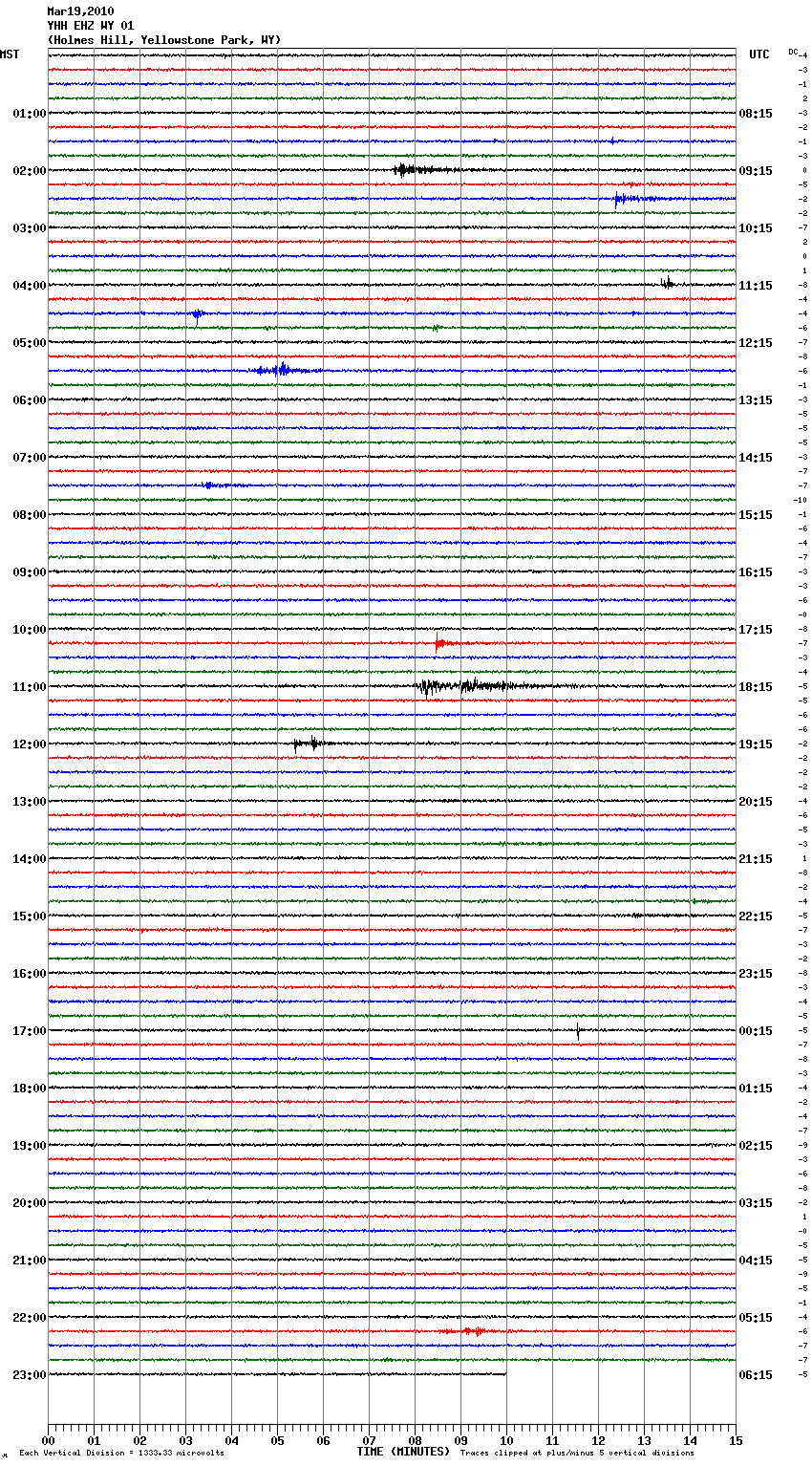Select the 02:00 MST time label
The height and width of the screenshot is (1466, 812).
[x=30, y=171]
